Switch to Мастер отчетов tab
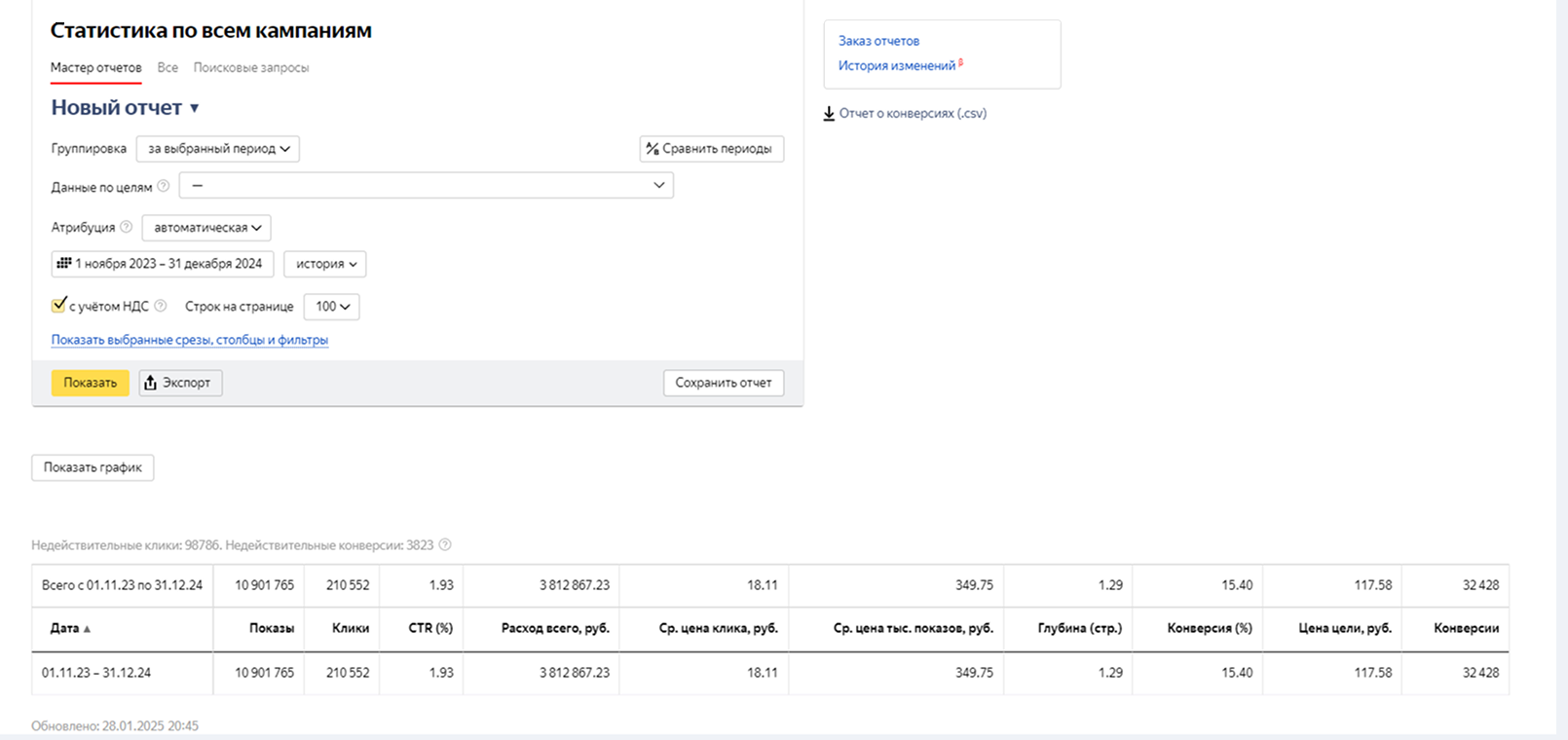The height and width of the screenshot is (740, 1568). coord(96,68)
